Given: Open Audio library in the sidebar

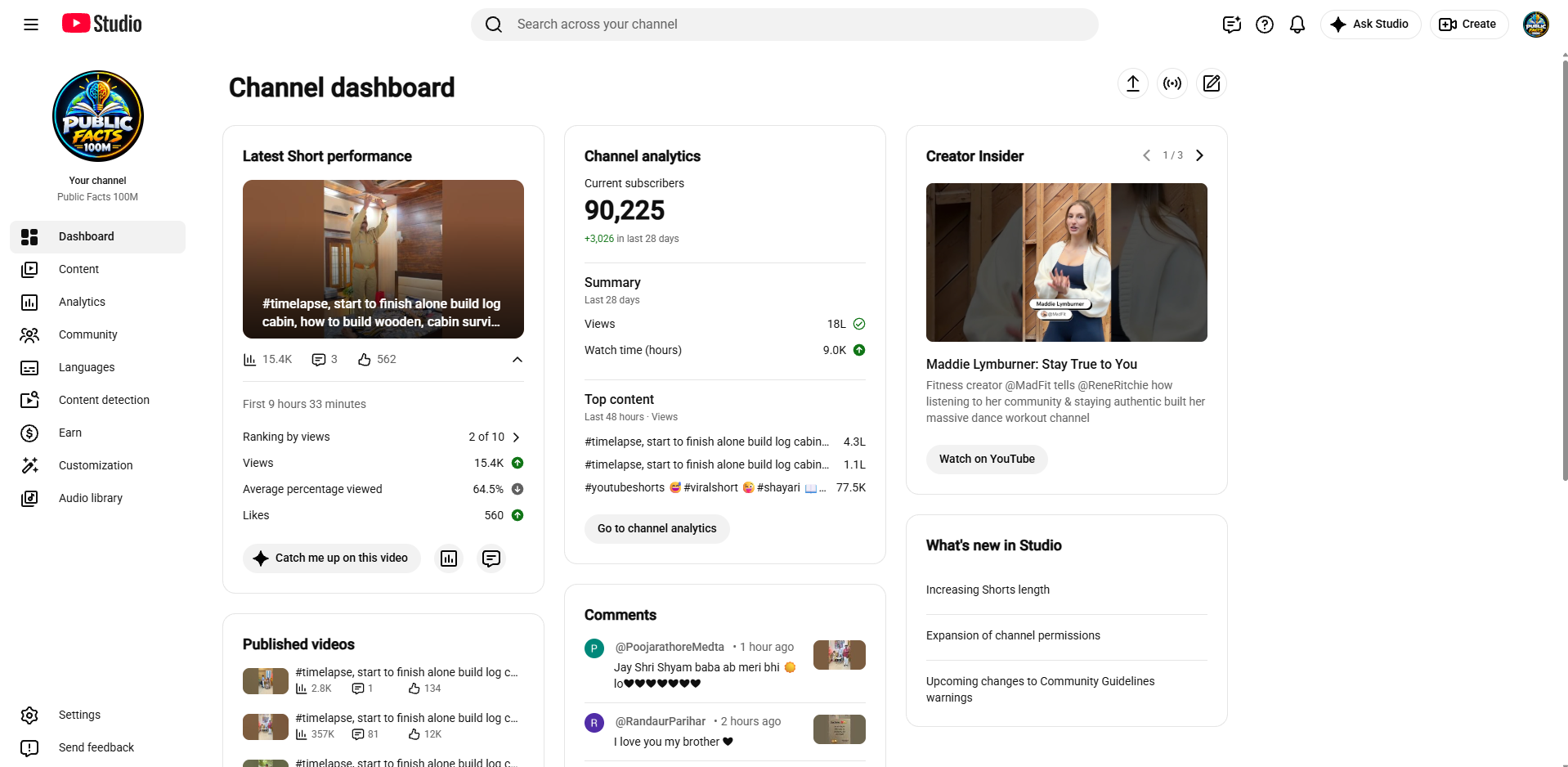Looking at the screenshot, I should (98, 498).
